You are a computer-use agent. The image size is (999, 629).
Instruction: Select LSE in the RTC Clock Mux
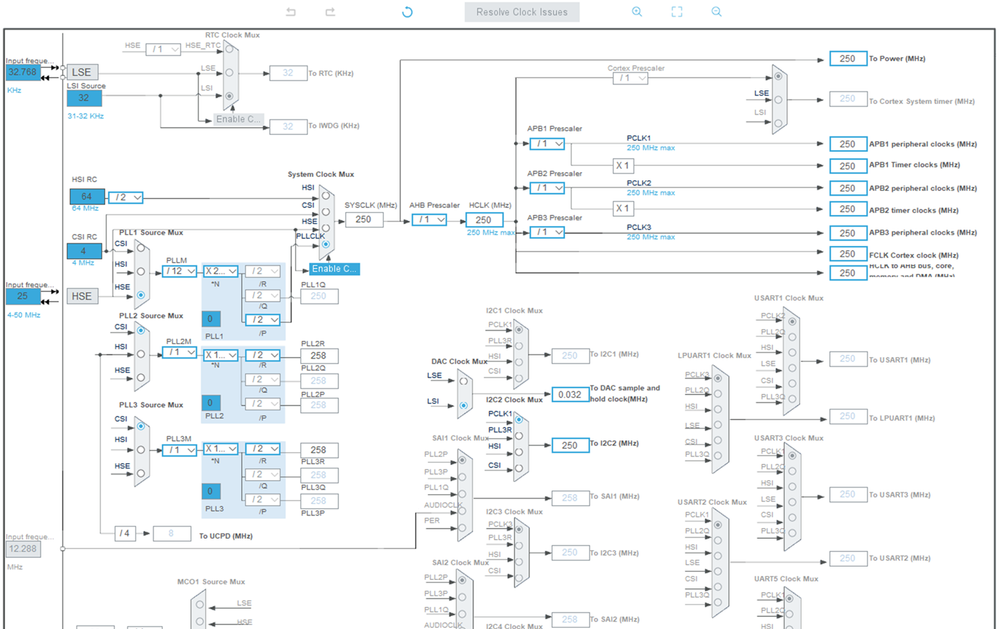click(x=229, y=73)
